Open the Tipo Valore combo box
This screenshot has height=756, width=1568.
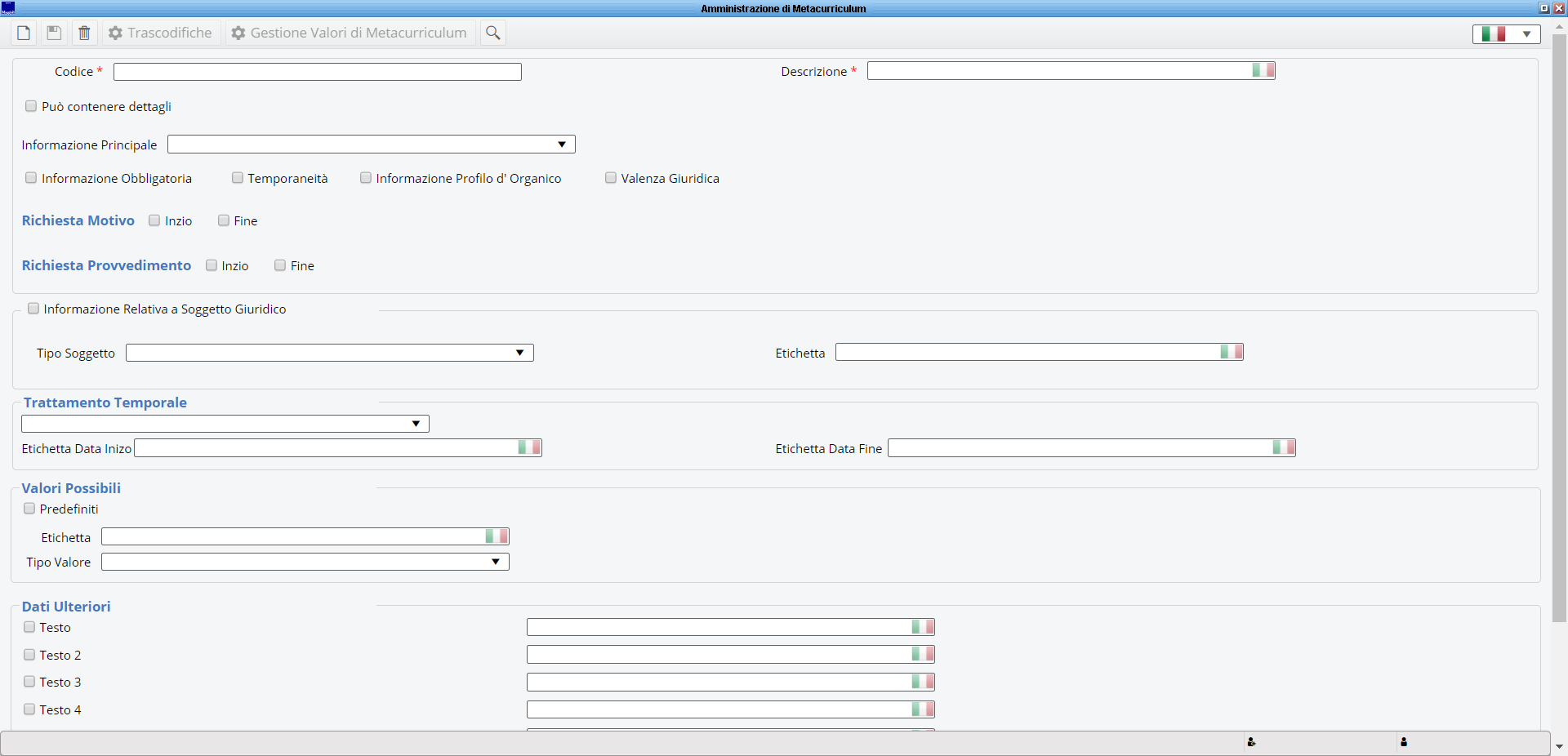click(495, 562)
